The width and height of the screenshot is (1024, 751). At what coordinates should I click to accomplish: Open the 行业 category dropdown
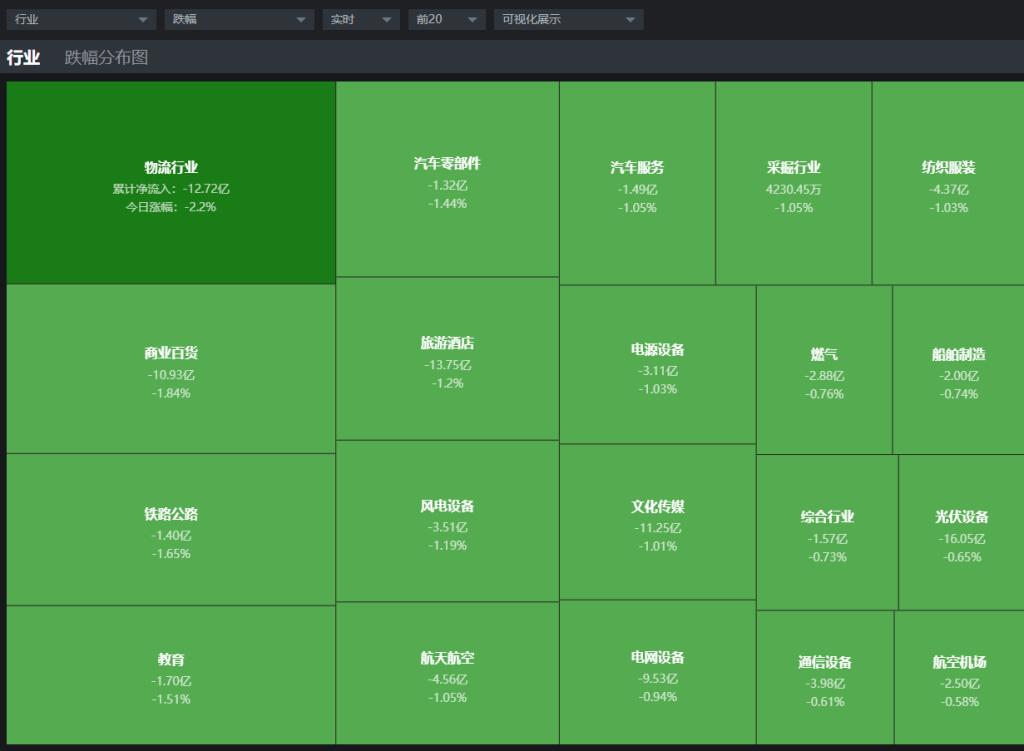[x=81, y=20]
